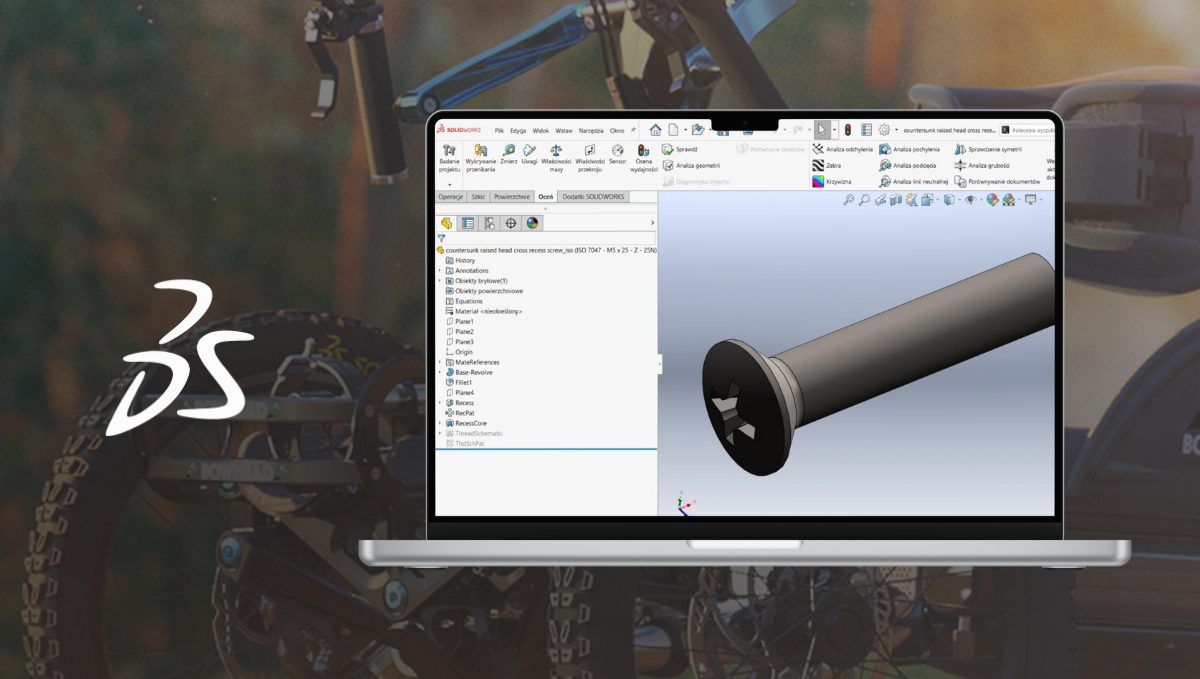Select the FeatureManager design tree tab

coord(447,223)
